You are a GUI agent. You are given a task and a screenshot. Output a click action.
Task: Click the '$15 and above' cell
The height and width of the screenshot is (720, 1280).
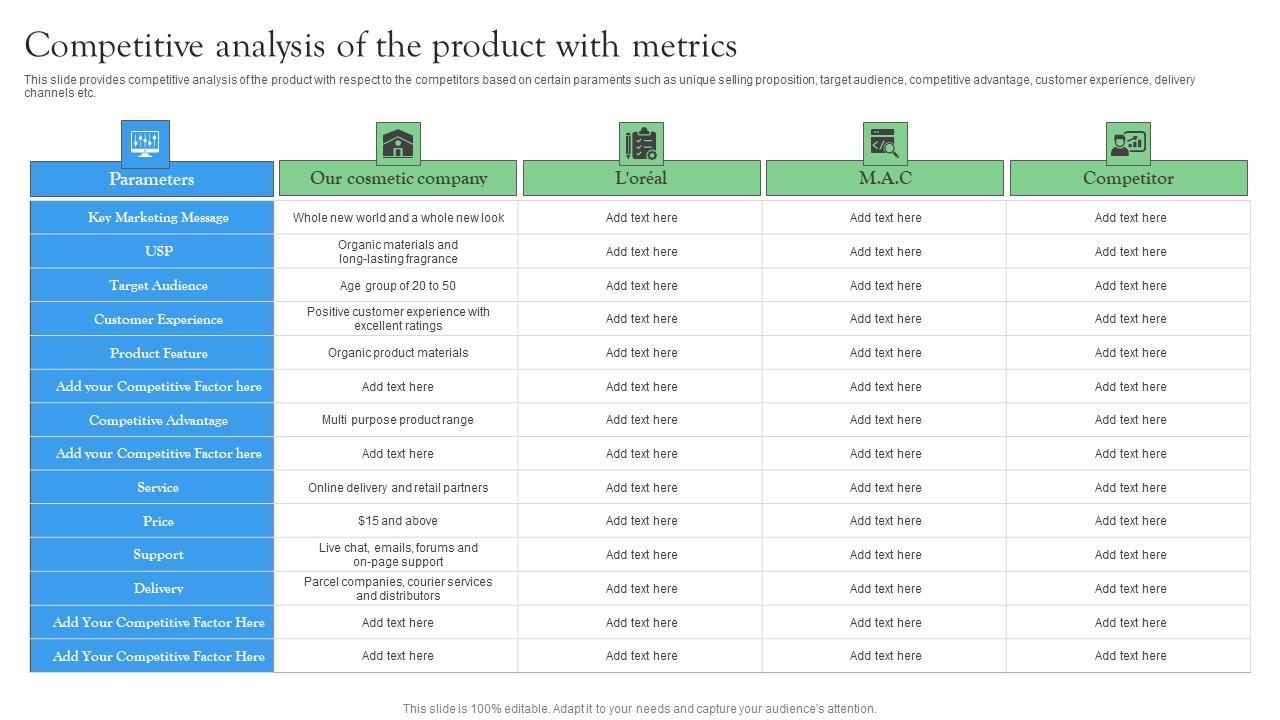click(x=398, y=521)
